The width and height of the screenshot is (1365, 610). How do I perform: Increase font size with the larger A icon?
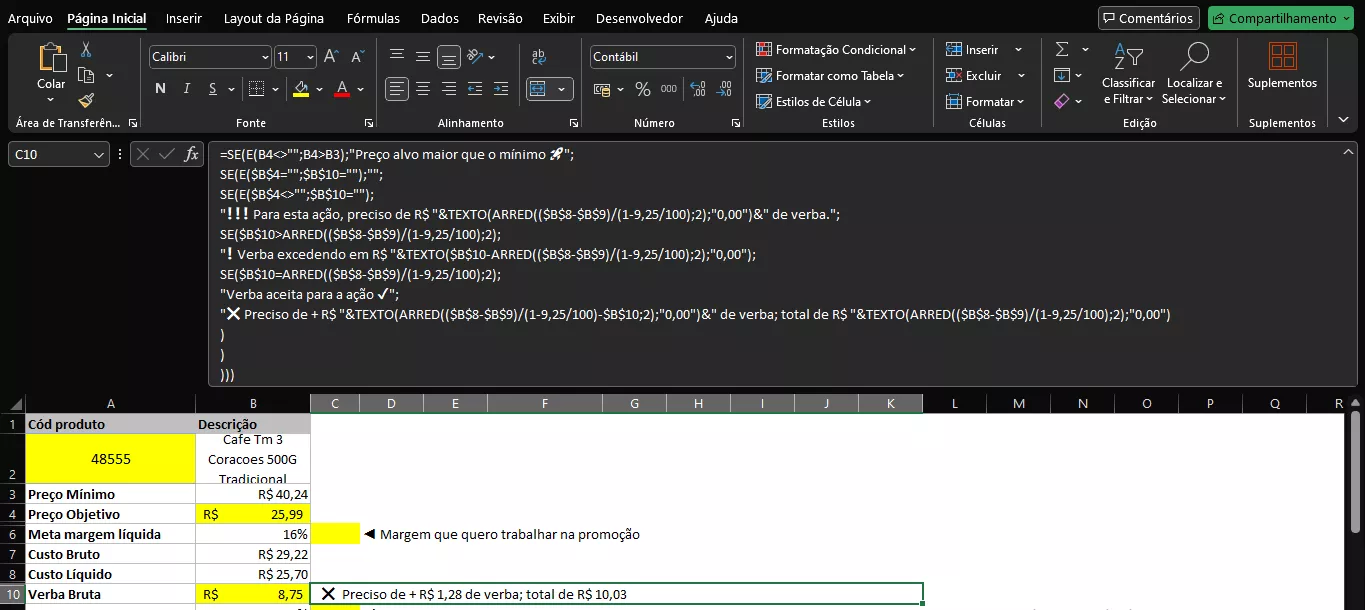tap(331, 57)
